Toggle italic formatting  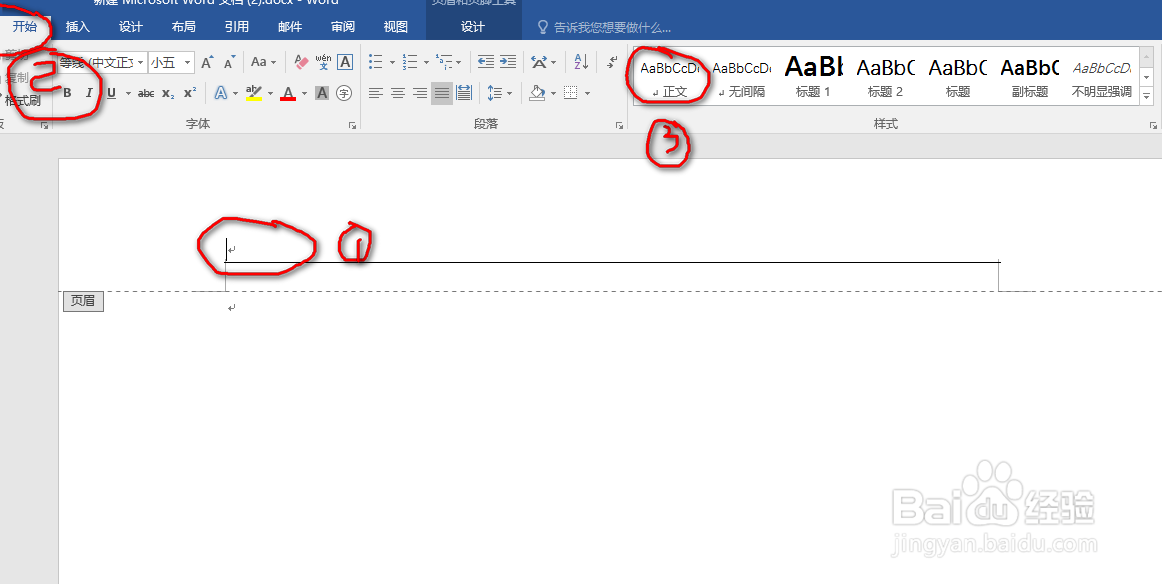tap(89, 93)
